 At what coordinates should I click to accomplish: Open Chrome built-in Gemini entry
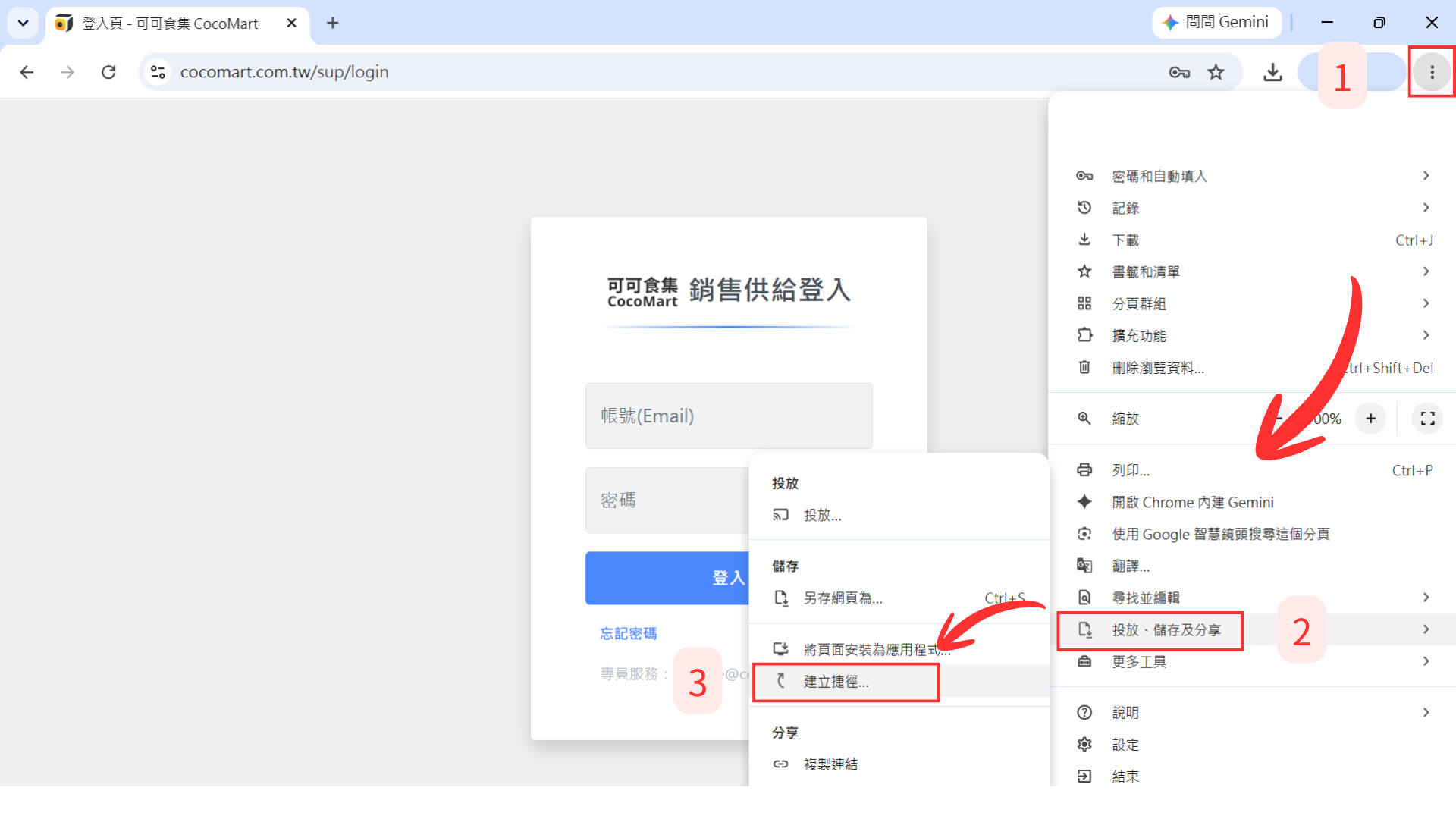pos(1251,502)
